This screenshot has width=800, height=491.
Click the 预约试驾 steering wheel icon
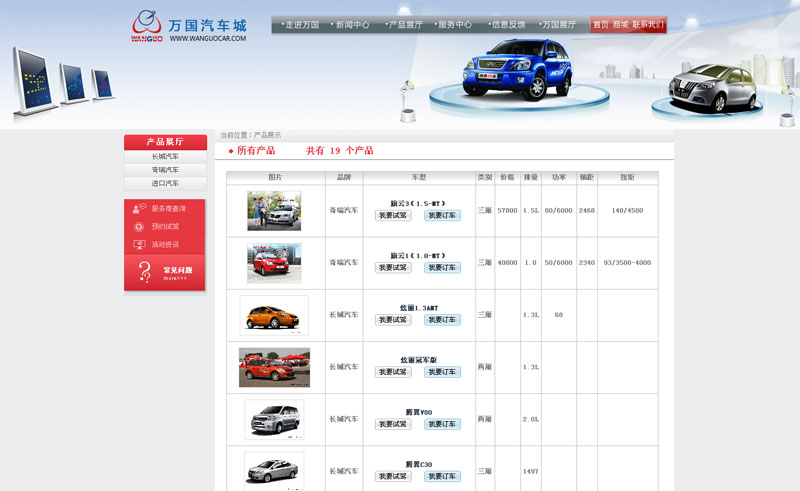coord(139,227)
